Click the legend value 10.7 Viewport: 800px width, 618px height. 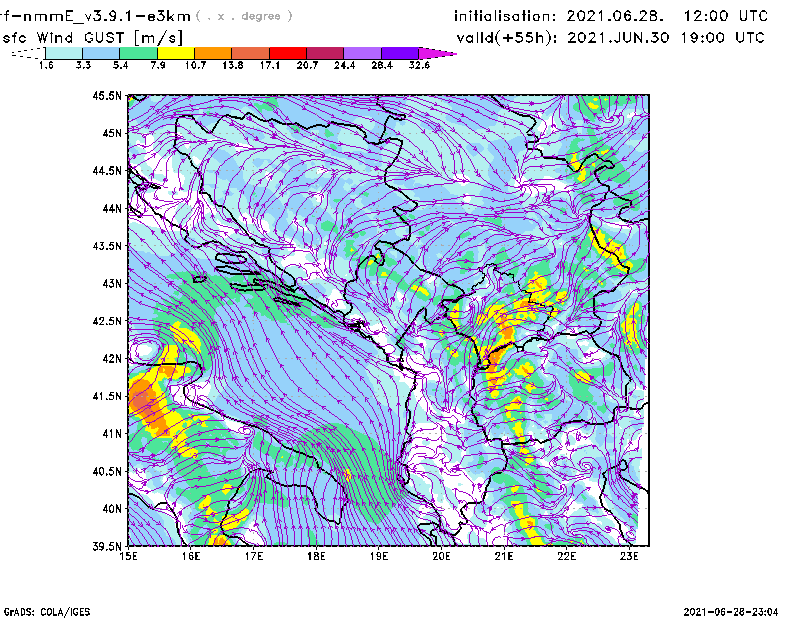(x=195, y=65)
